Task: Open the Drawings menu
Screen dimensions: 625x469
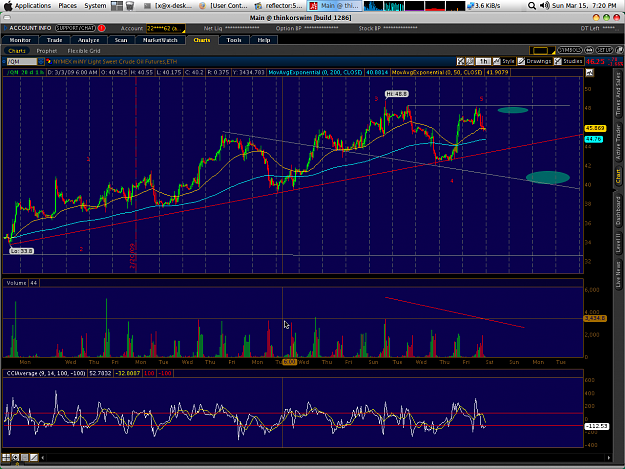Action: [x=535, y=61]
